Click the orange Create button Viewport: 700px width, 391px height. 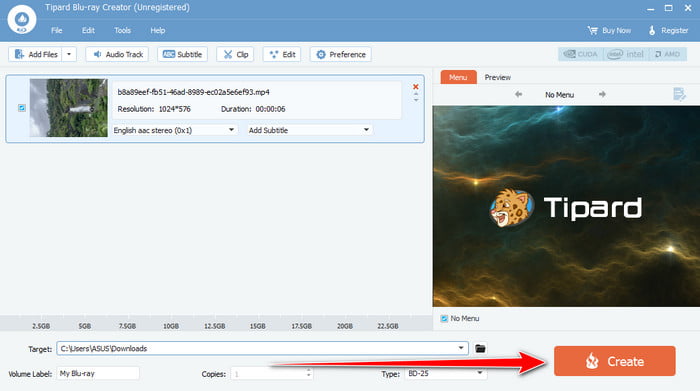click(615, 361)
